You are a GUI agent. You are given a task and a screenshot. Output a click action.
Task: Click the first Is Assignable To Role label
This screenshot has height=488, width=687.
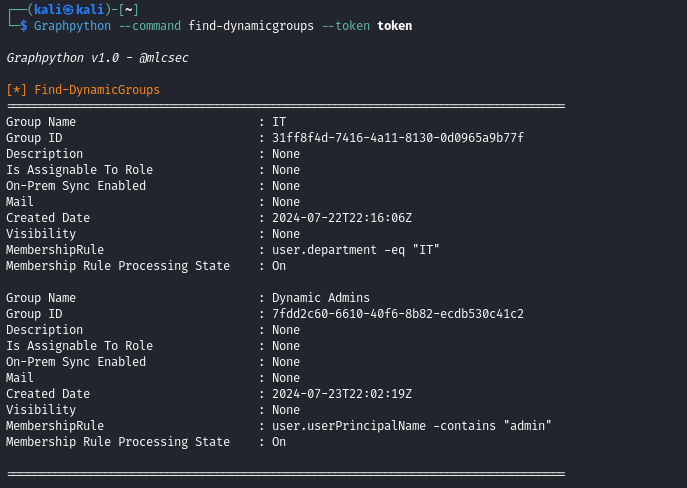pos(79,170)
